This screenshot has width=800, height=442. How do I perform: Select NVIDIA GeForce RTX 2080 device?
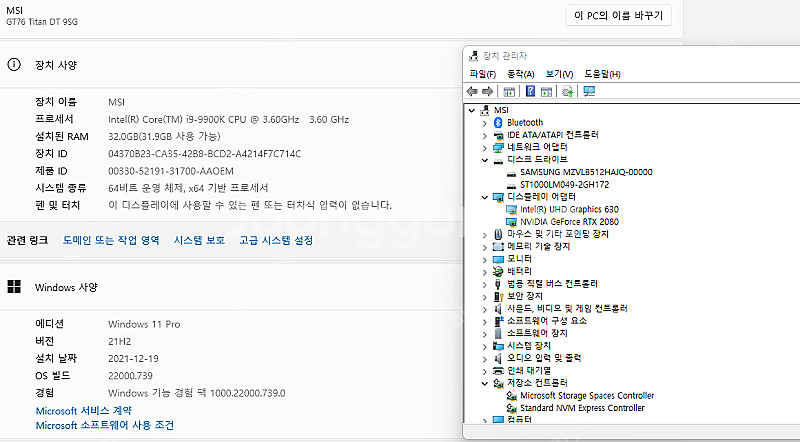coord(569,221)
